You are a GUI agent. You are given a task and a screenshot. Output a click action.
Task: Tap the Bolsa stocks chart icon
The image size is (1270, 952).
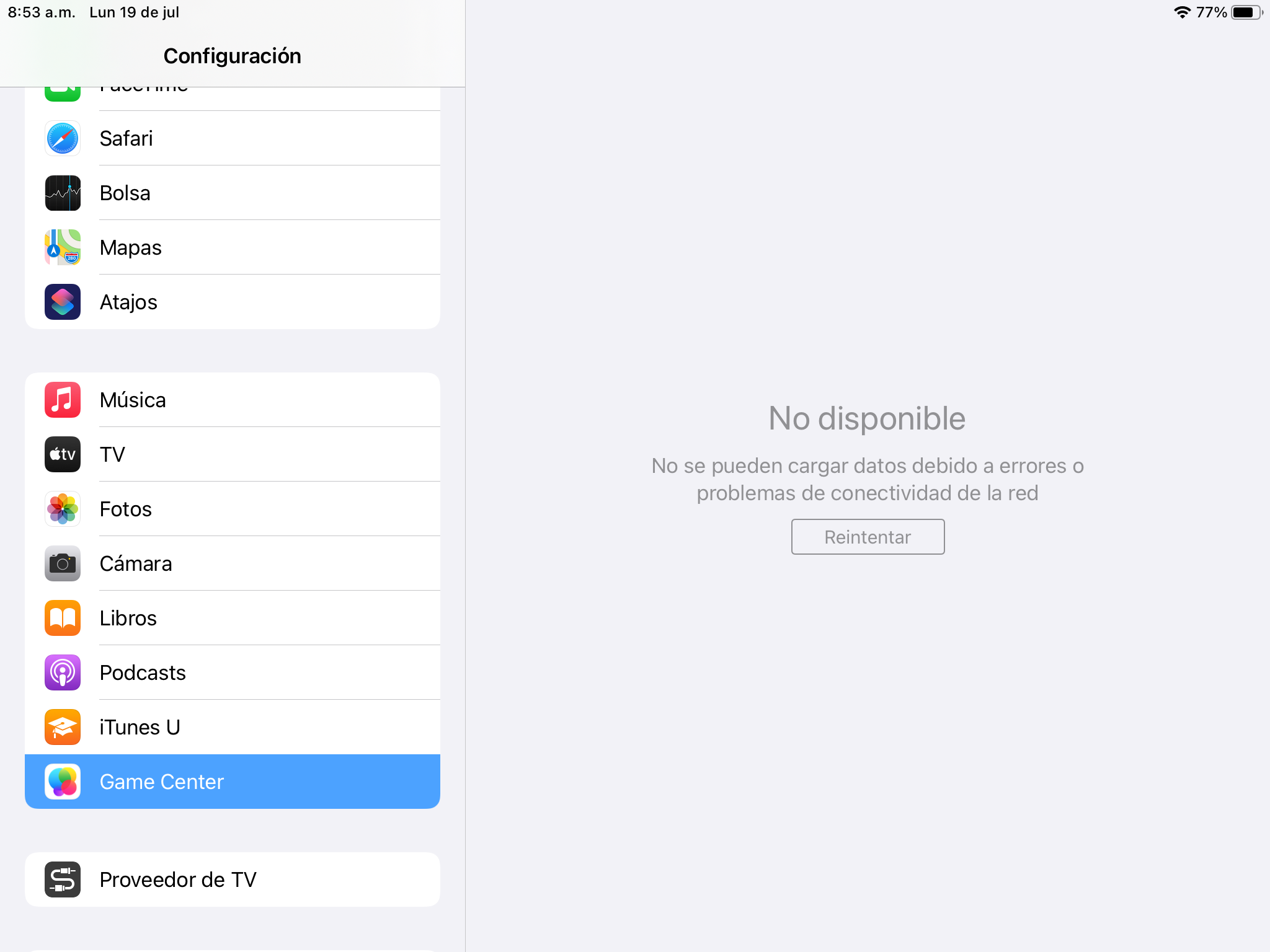coord(63,193)
